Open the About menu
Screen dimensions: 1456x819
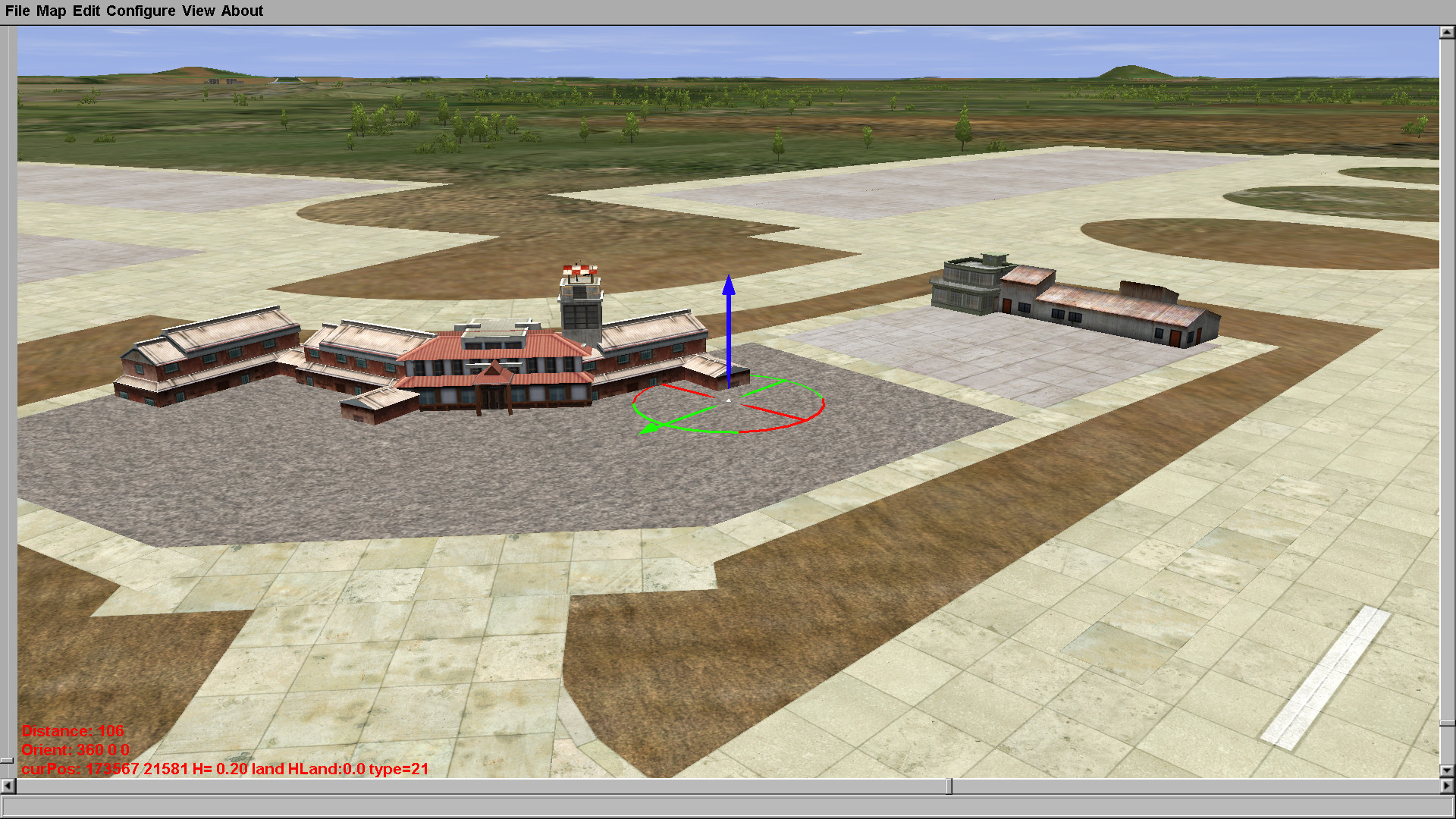[x=242, y=11]
